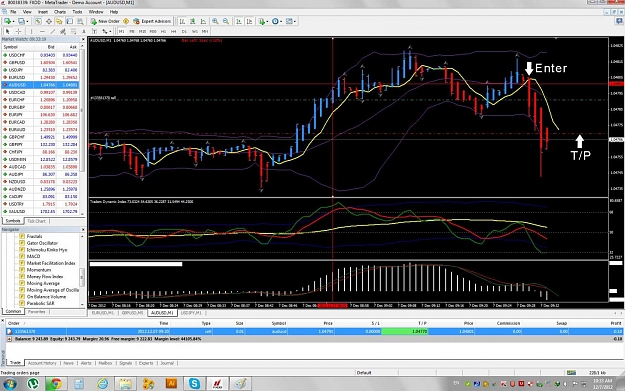
Task: Open the Favorites tab in Navigator
Action: tap(37, 312)
